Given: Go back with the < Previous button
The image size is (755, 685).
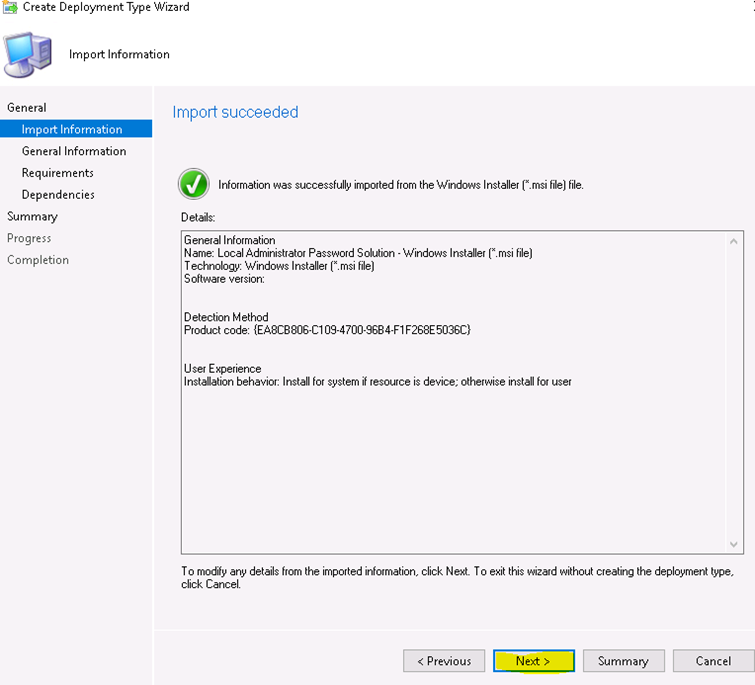Looking at the screenshot, I should click(x=444, y=661).
